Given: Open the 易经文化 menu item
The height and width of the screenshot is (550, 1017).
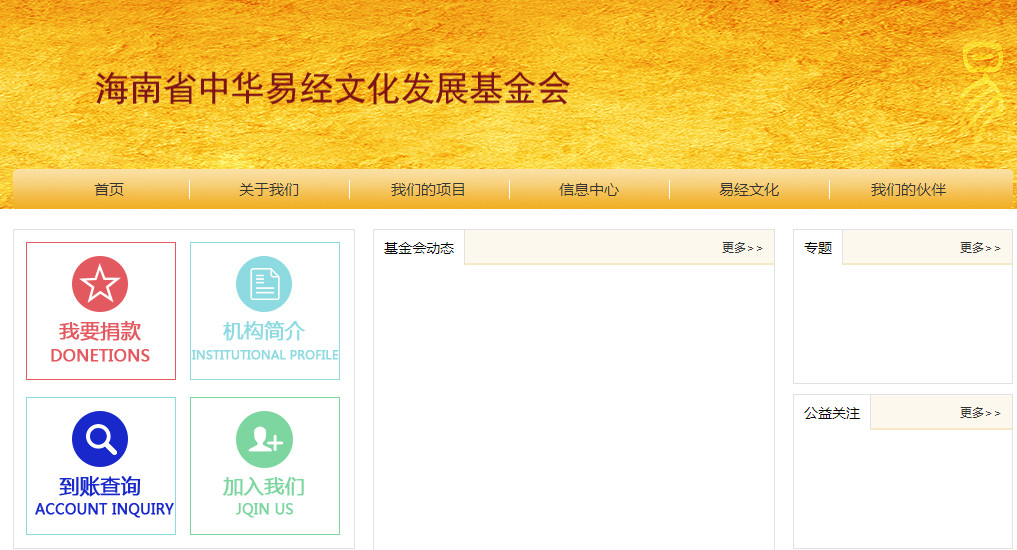Looking at the screenshot, I should point(749,189).
